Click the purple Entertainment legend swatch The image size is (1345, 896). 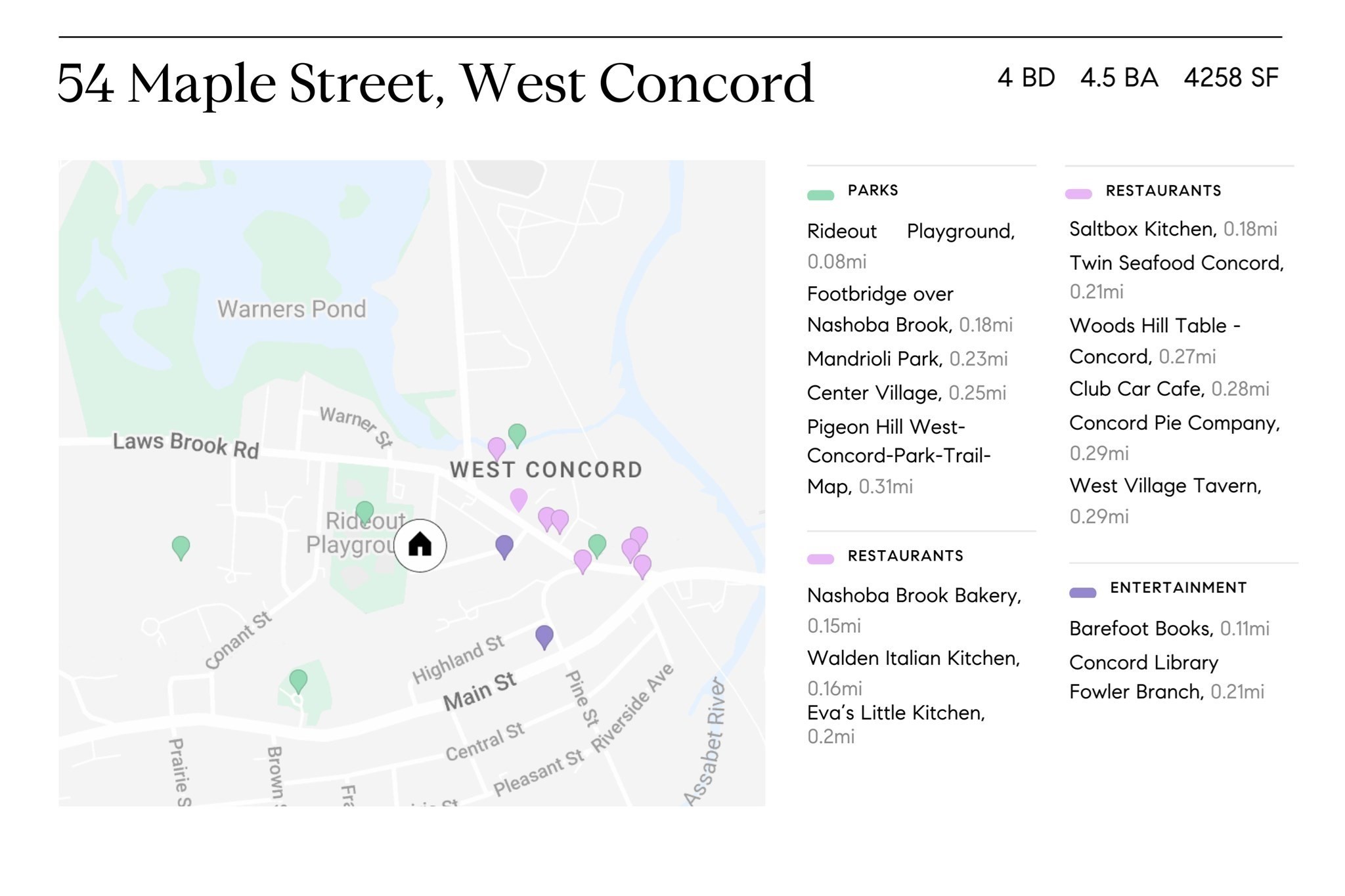1082,593
